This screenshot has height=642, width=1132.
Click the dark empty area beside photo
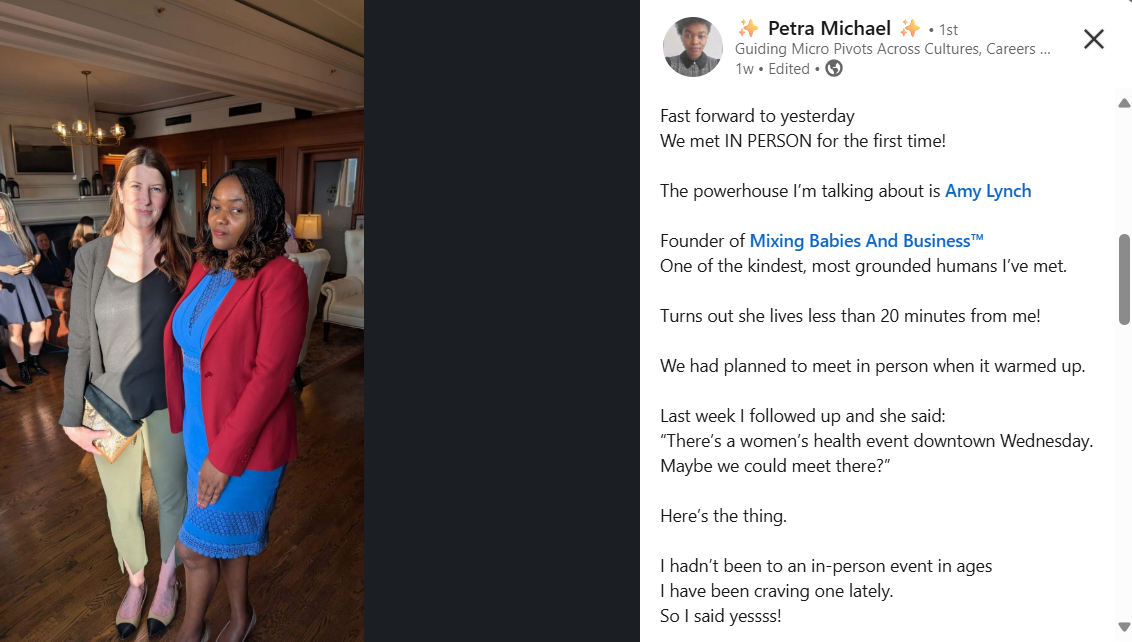click(501, 320)
